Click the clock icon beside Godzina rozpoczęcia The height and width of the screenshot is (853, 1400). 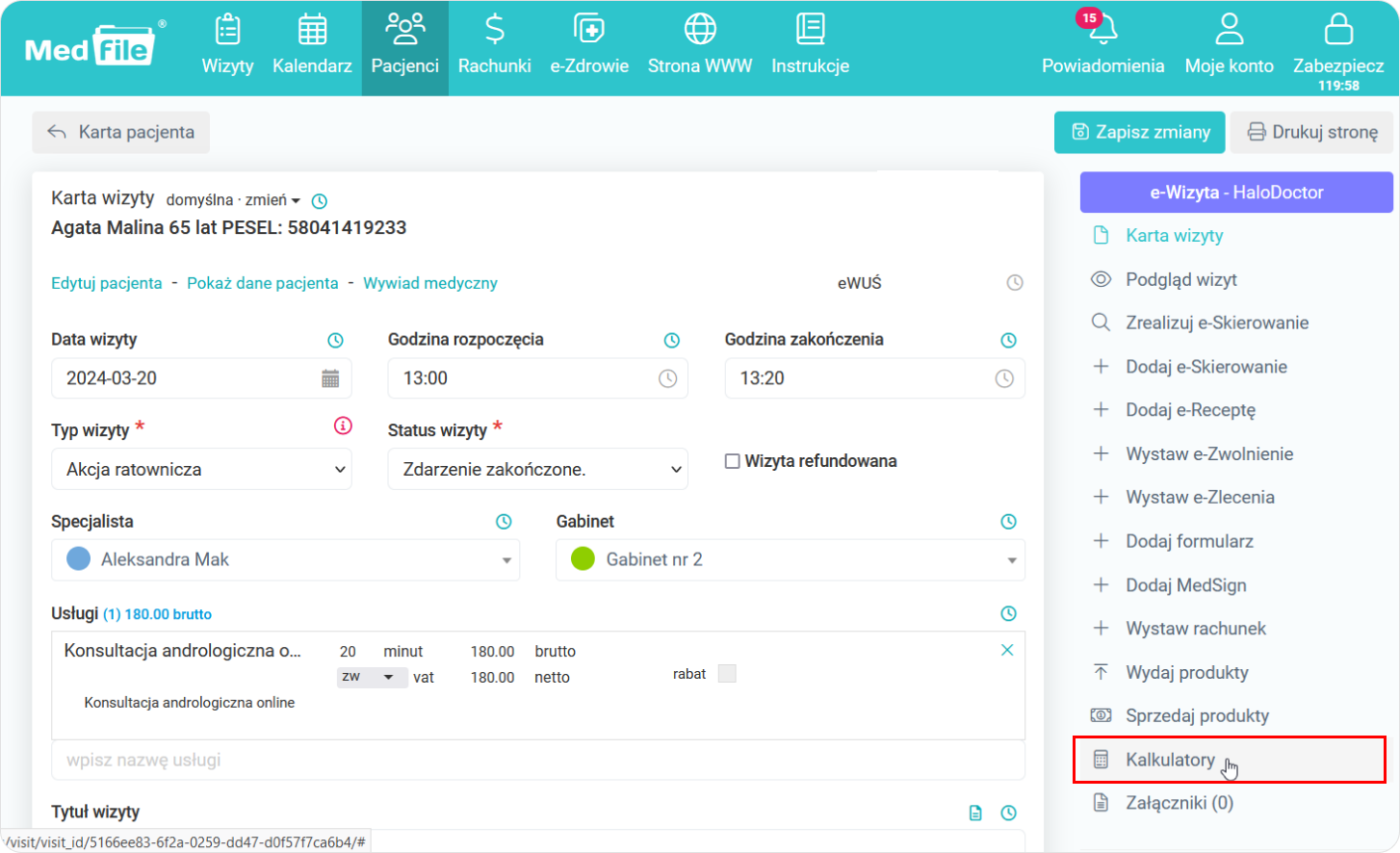click(x=672, y=340)
